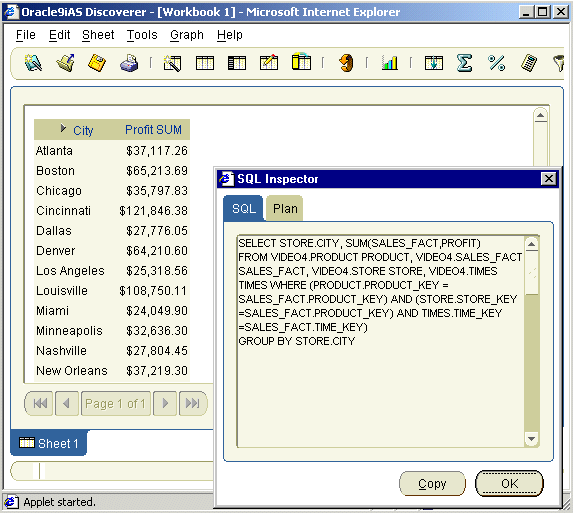The height and width of the screenshot is (513, 573).
Task: Refresh the sheet using the orange arrow icon
Action: click(x=346, y=63)
